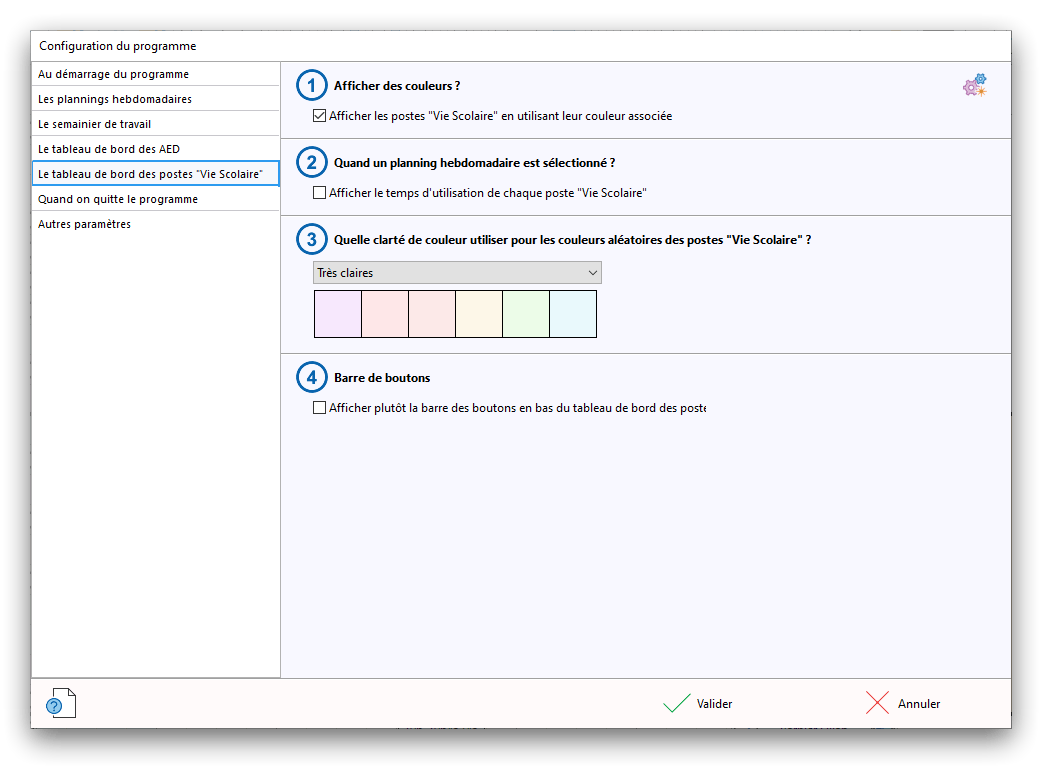Click the circled number 4 icon
The height and width of the screenshot is (769, 1042).
tap(312, 378)
